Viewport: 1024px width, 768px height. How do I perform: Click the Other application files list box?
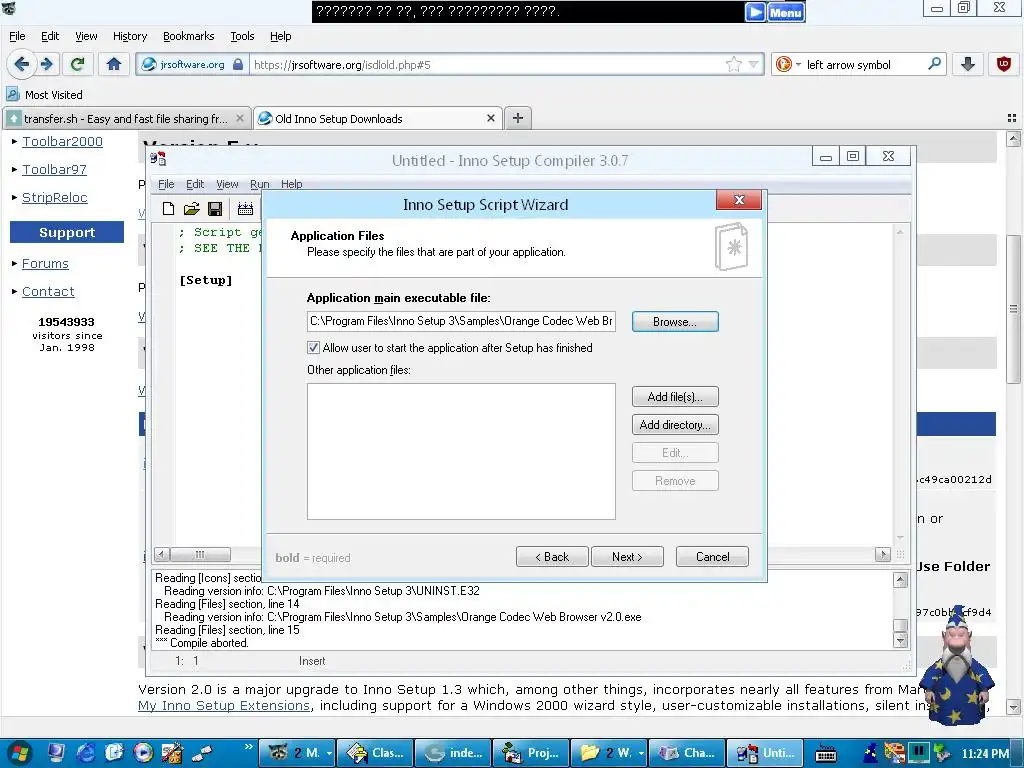[461, 451]
